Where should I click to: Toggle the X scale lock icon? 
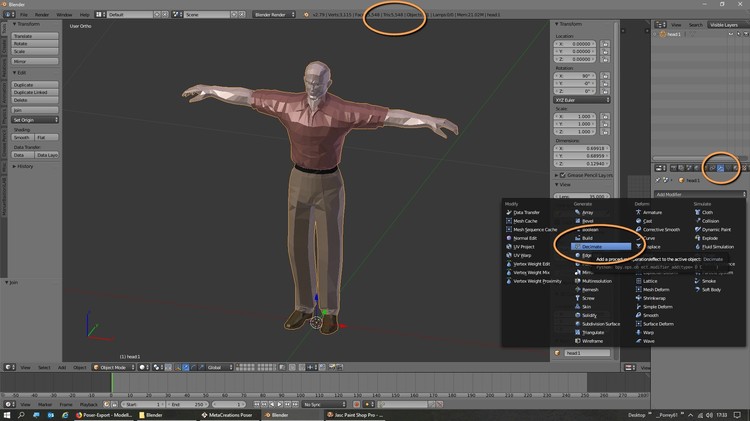pyautogui.click(x=605, y=117)
